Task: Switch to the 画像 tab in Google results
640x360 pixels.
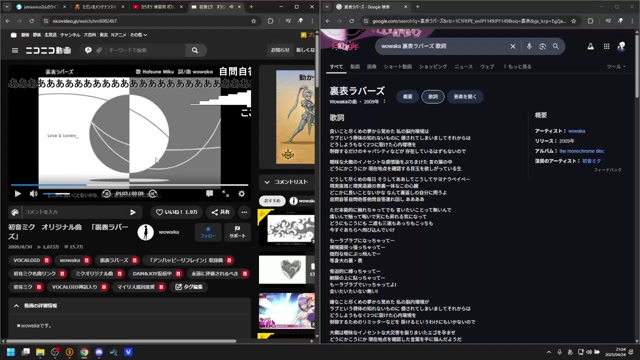Action: [371, 67]
